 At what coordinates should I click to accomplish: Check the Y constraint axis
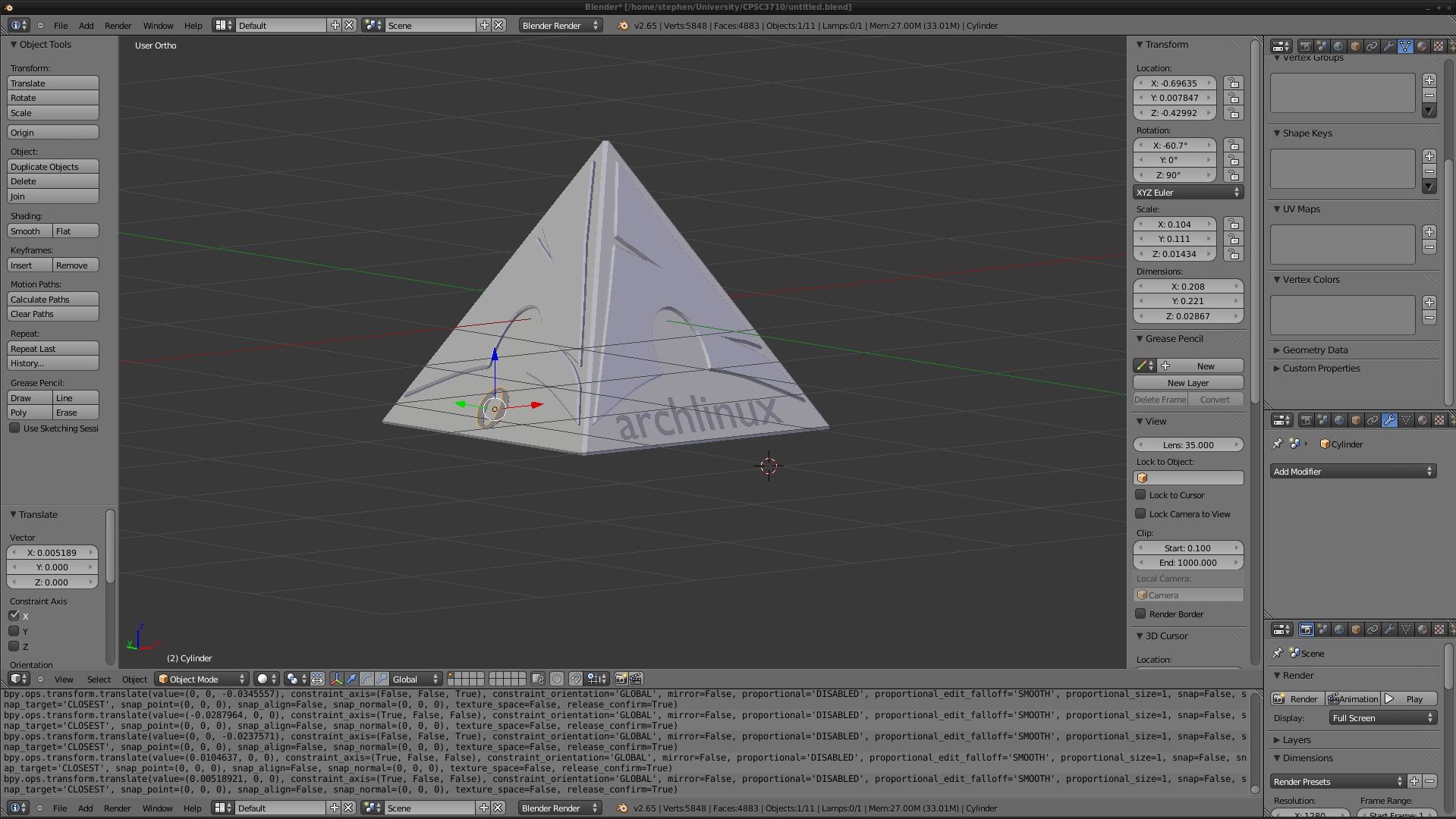click(x=14, y=631)
